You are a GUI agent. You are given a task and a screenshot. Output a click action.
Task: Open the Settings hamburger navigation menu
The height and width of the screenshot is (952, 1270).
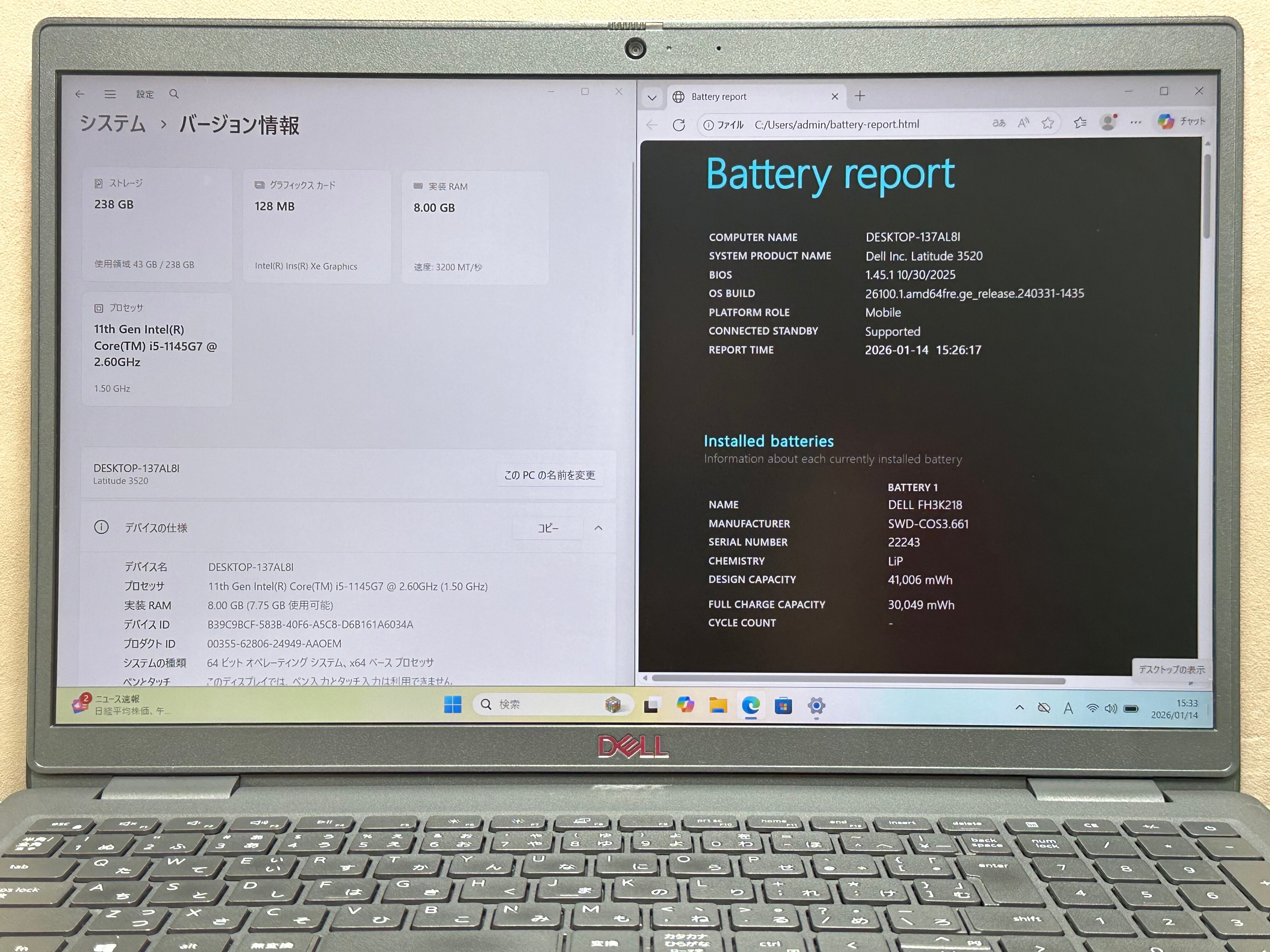coord(110,94)
